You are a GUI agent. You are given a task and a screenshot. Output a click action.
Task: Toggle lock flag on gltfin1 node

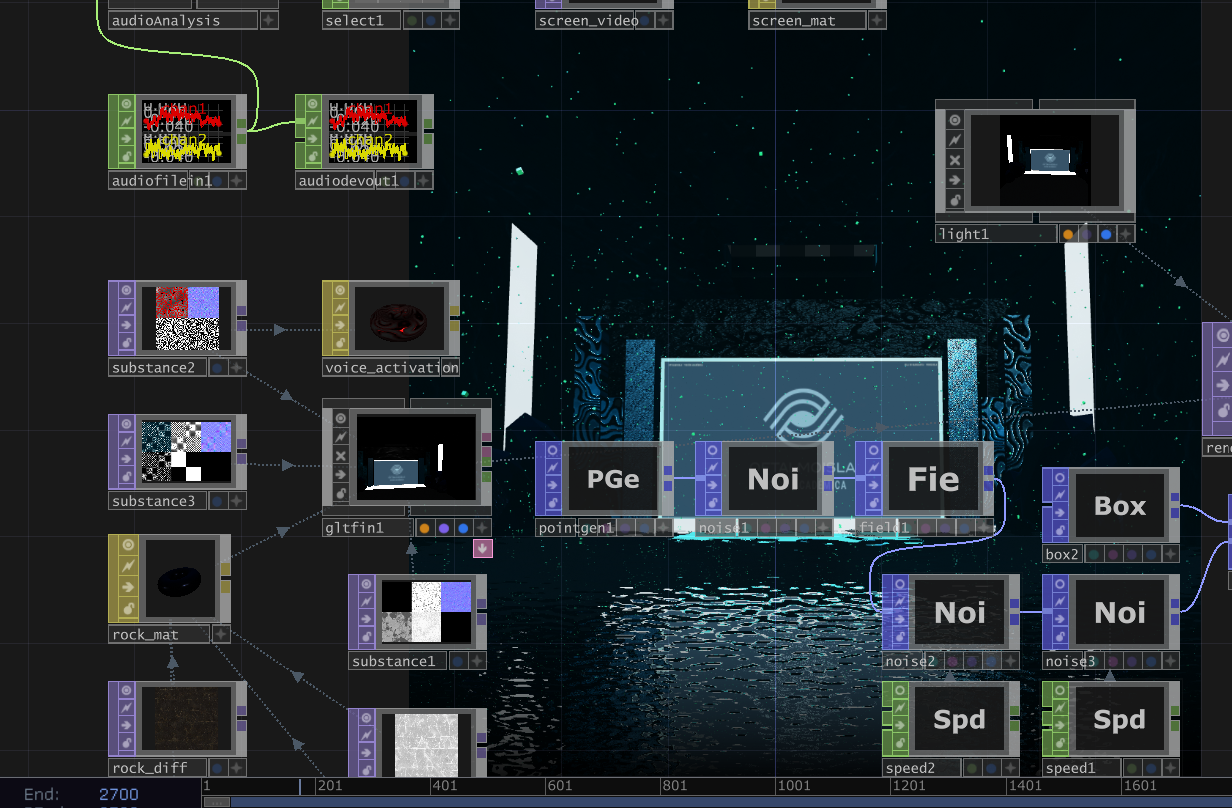point(340,494)
